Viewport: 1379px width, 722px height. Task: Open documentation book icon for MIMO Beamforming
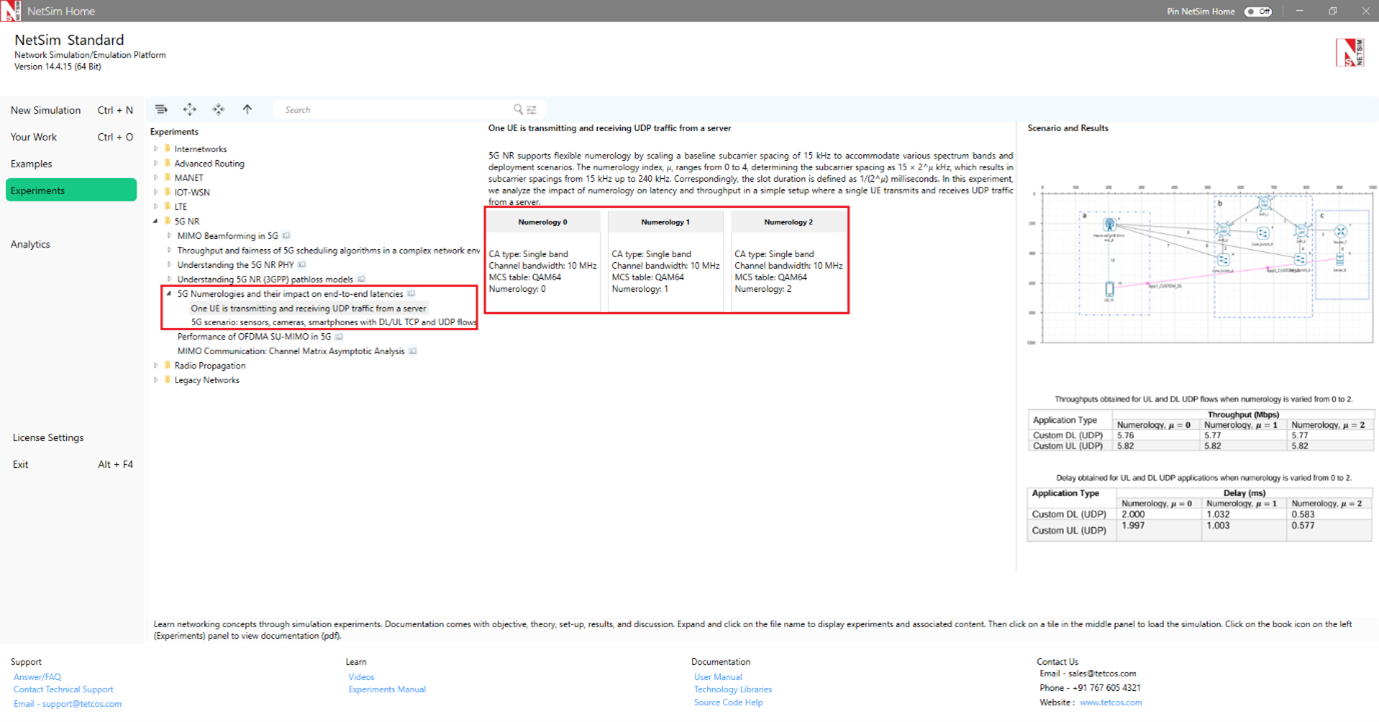pos(286,235)
